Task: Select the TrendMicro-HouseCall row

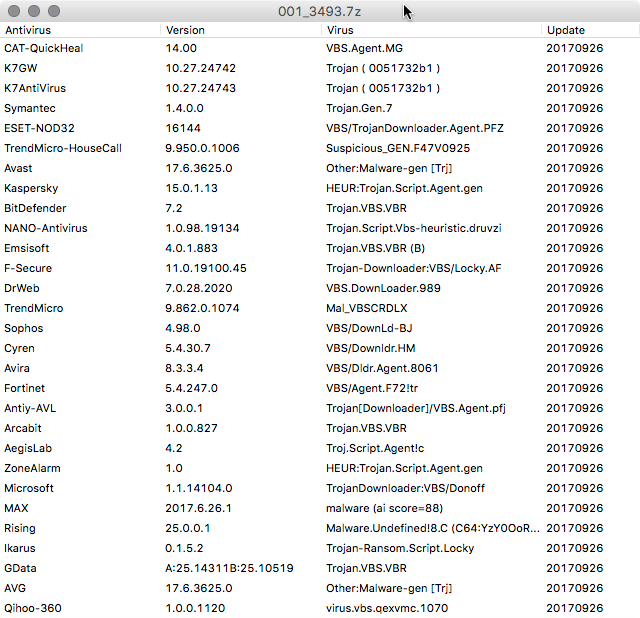Action: pyautogui.click(x=320, y=148)
